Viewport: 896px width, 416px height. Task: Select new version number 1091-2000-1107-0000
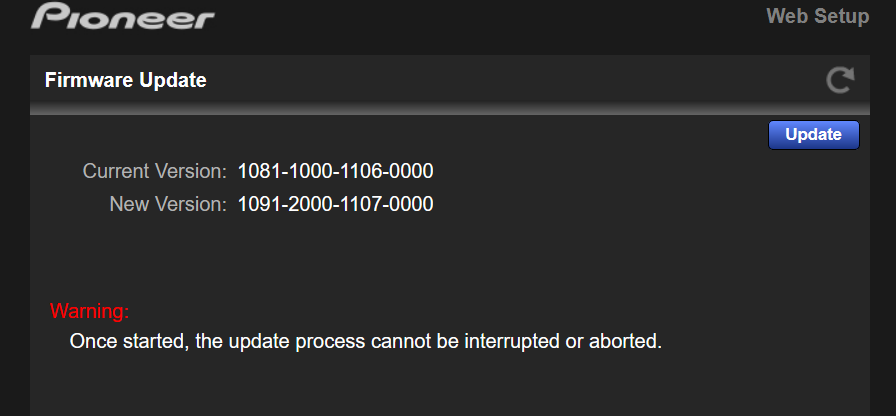point(335,205)
